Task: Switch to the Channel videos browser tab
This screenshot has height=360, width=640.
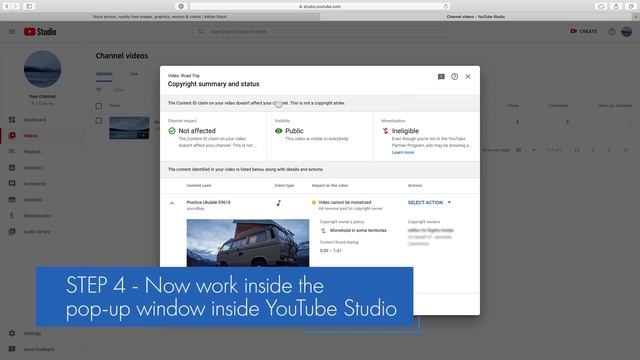Action: (476, 17)
